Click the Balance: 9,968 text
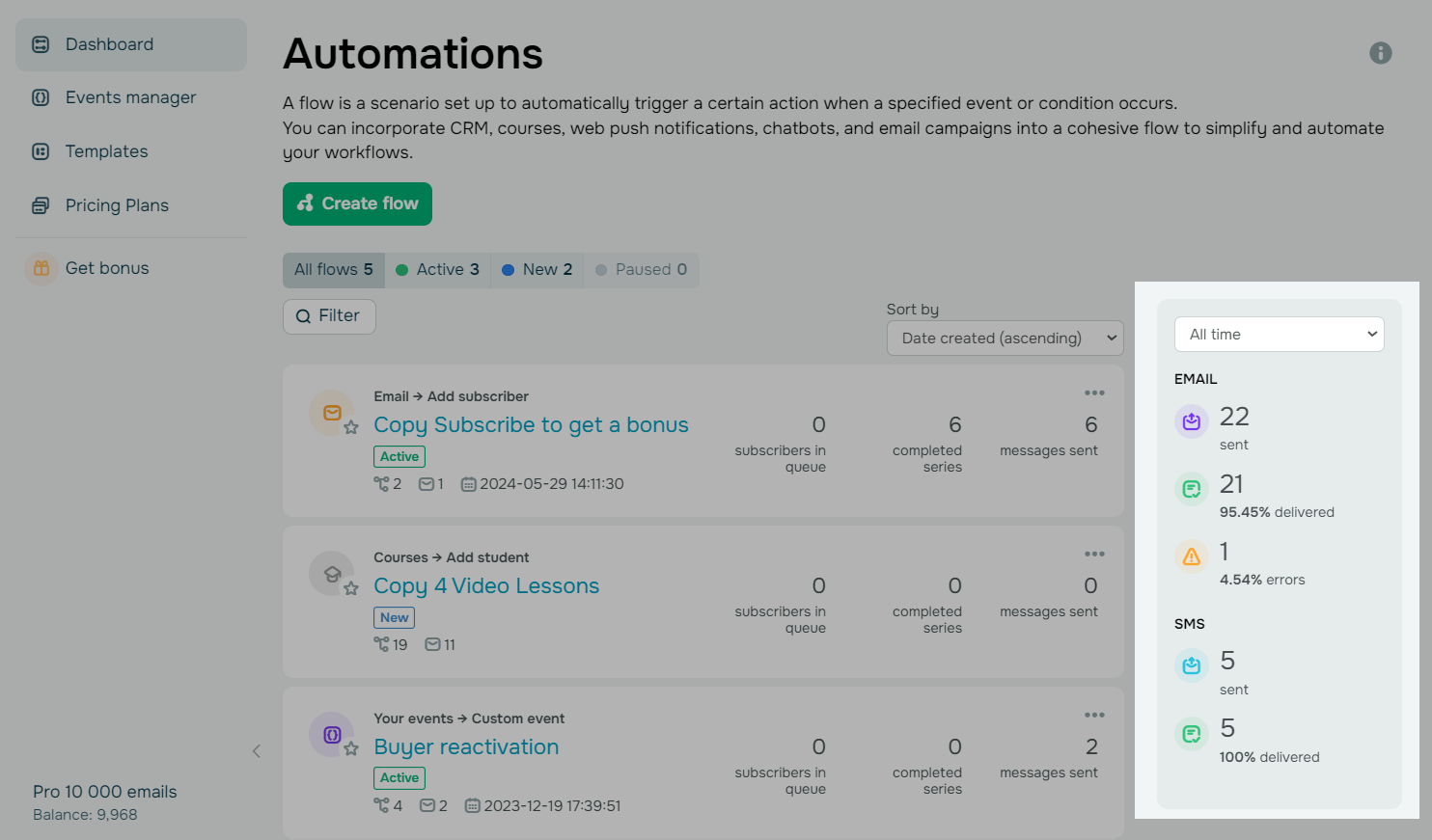Screen dimensions: 1432x840 pos(85,815)
